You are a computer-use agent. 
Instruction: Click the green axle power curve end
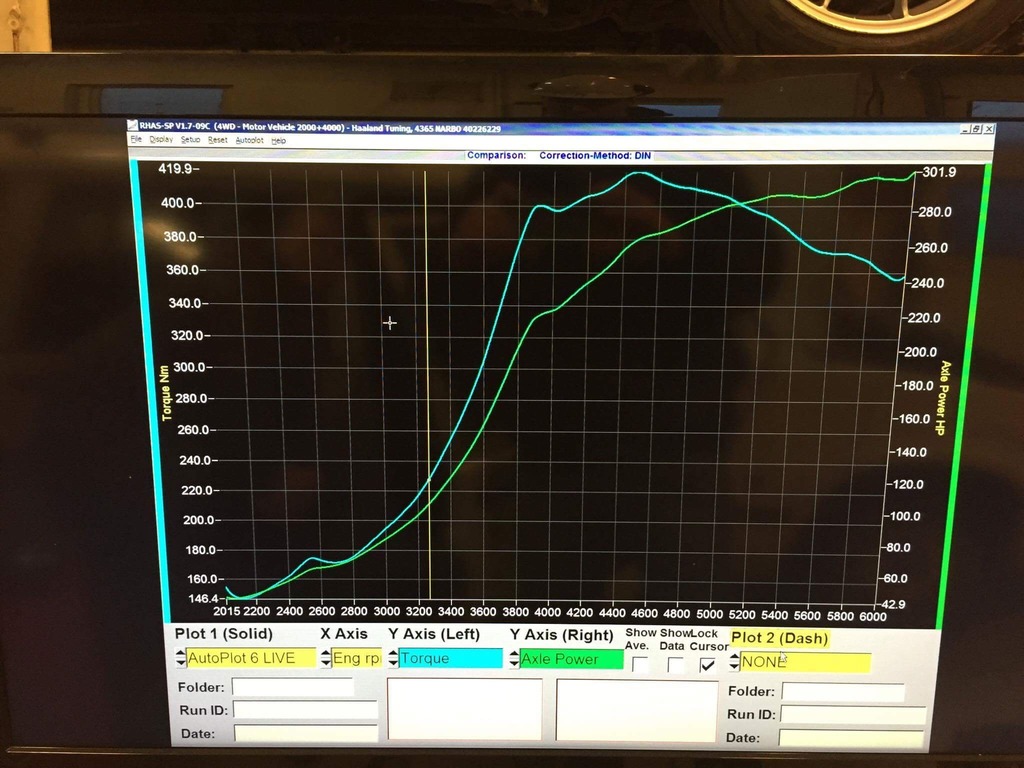[916, 172]
